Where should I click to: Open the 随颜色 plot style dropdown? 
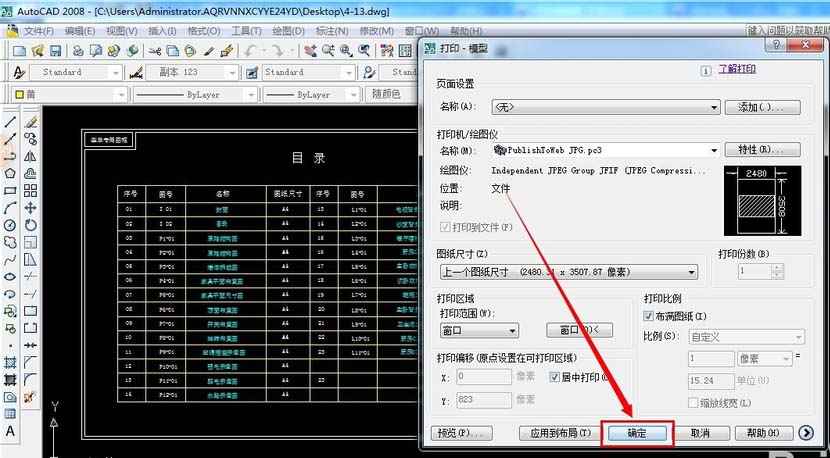pos(392,95)
